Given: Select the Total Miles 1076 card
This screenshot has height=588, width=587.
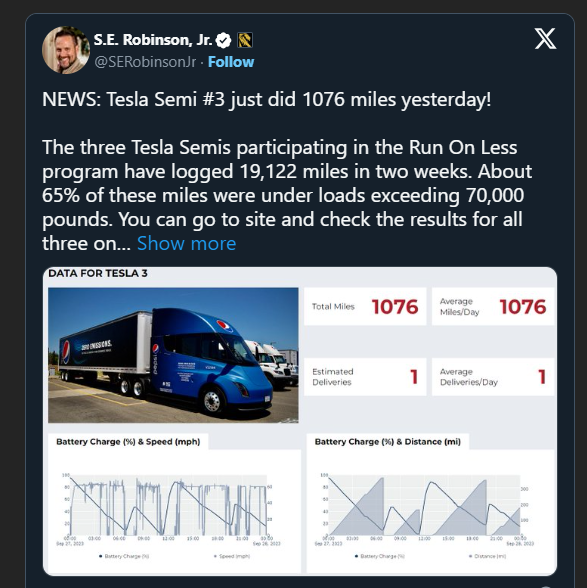Looking at the screenshot, I should [365, 306].
